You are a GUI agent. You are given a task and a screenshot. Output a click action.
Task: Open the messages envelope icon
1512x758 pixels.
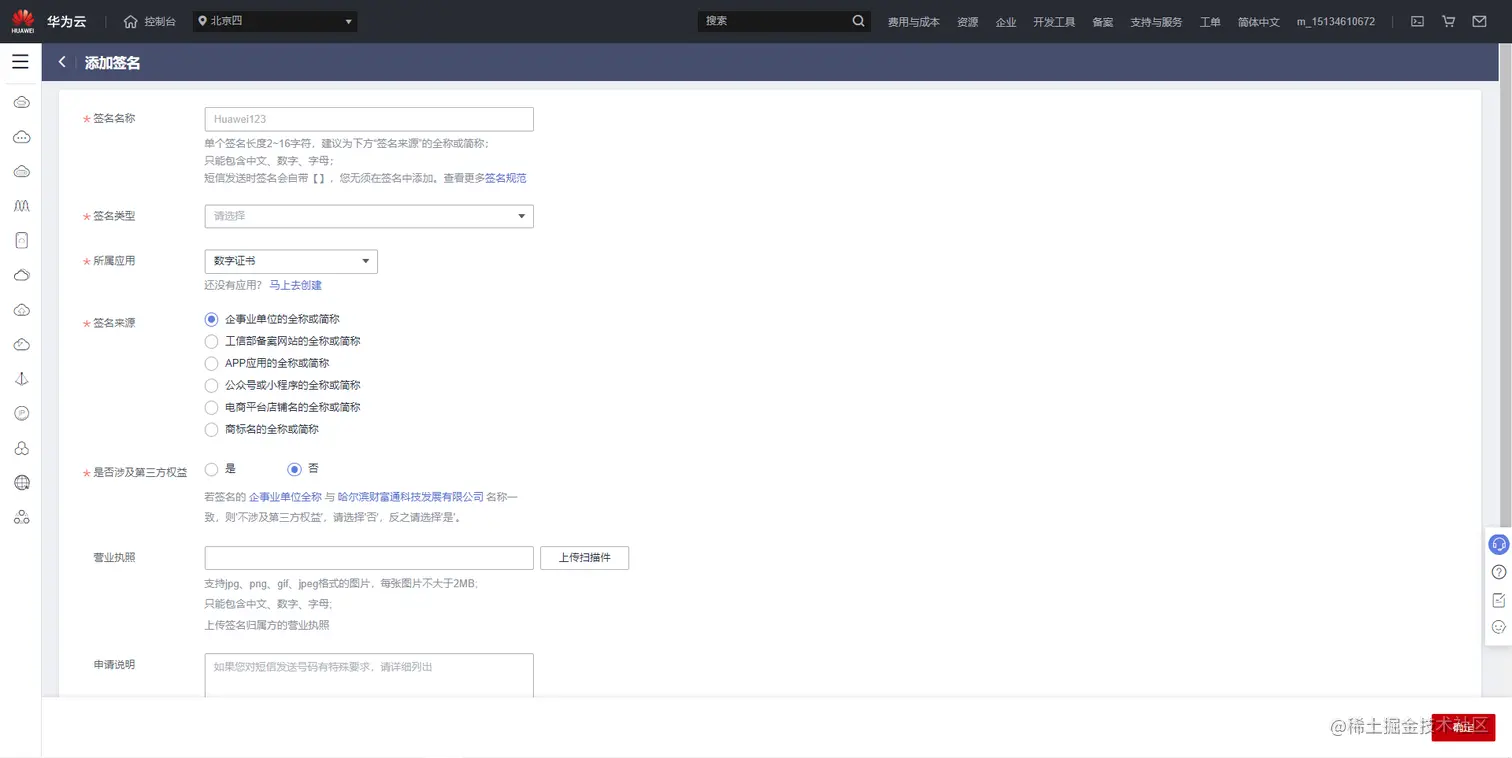[1479, 21]
